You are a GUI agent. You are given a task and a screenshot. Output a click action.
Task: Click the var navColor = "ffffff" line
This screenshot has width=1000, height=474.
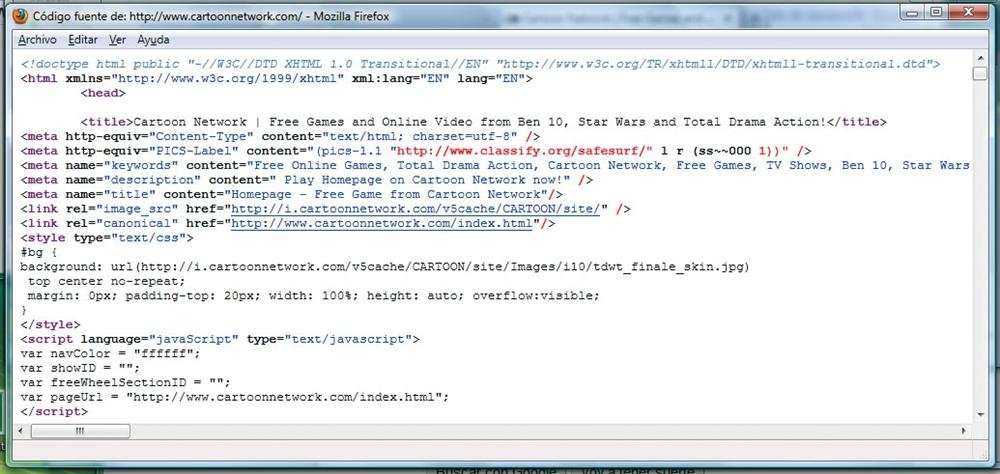click(110, 353)
